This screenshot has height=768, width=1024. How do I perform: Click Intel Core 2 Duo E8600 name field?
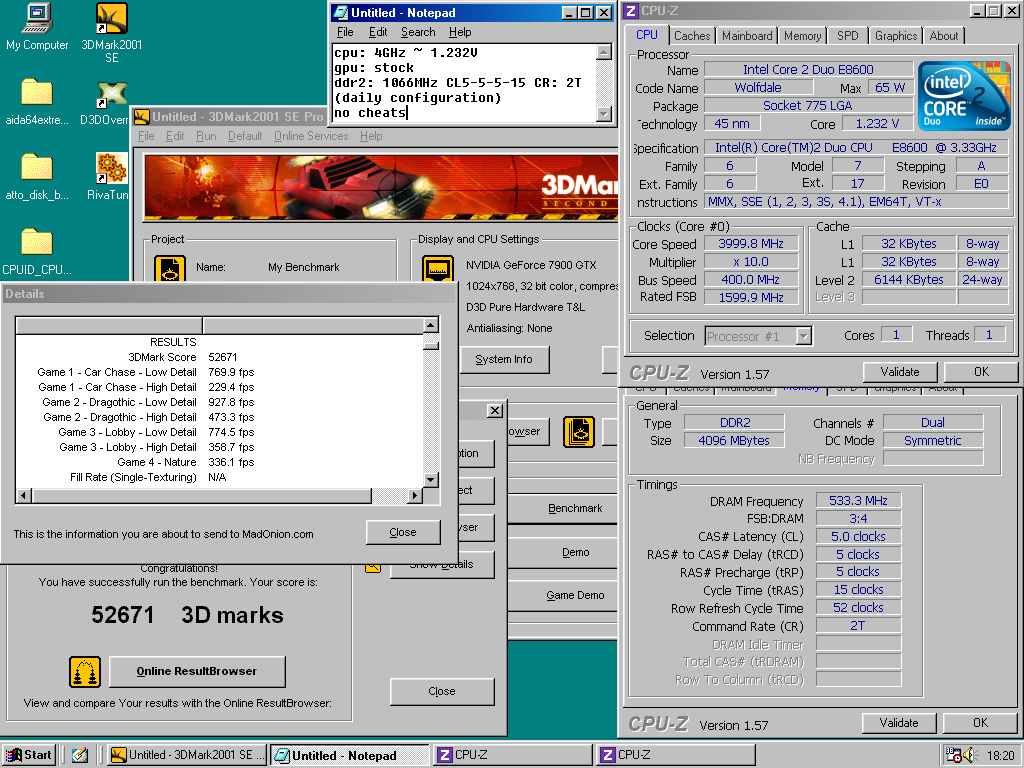tap(808, 70)
